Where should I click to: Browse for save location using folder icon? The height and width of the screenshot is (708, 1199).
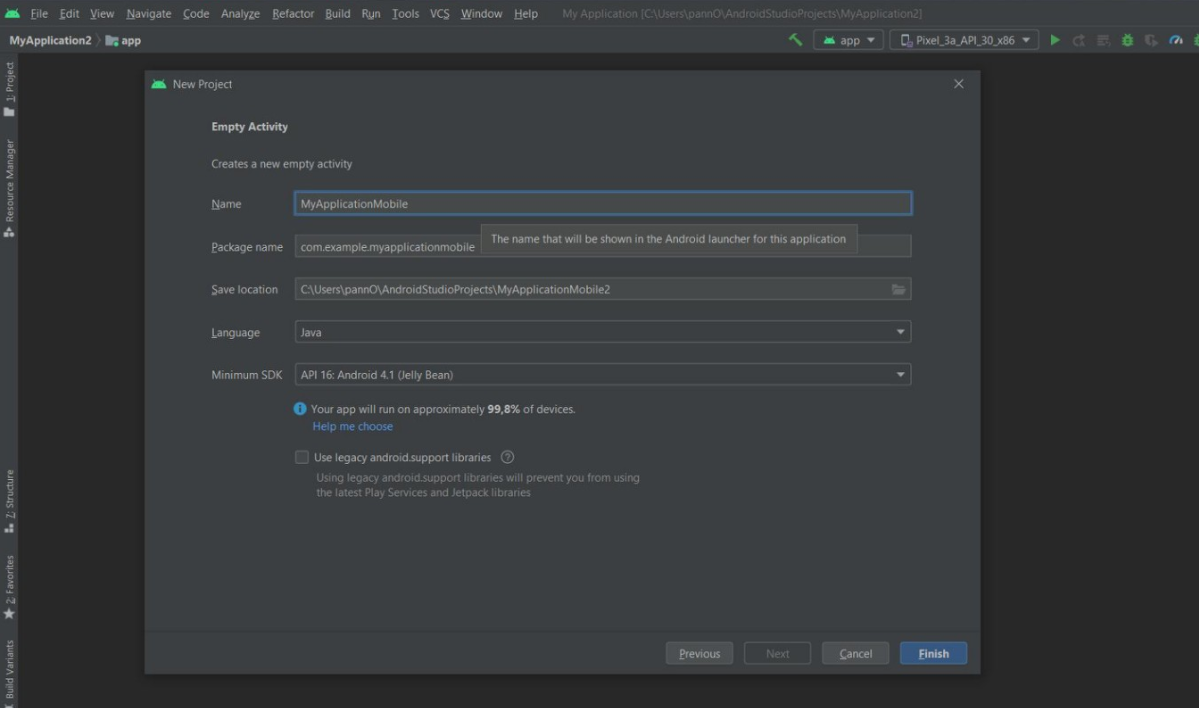coord(898,289)
